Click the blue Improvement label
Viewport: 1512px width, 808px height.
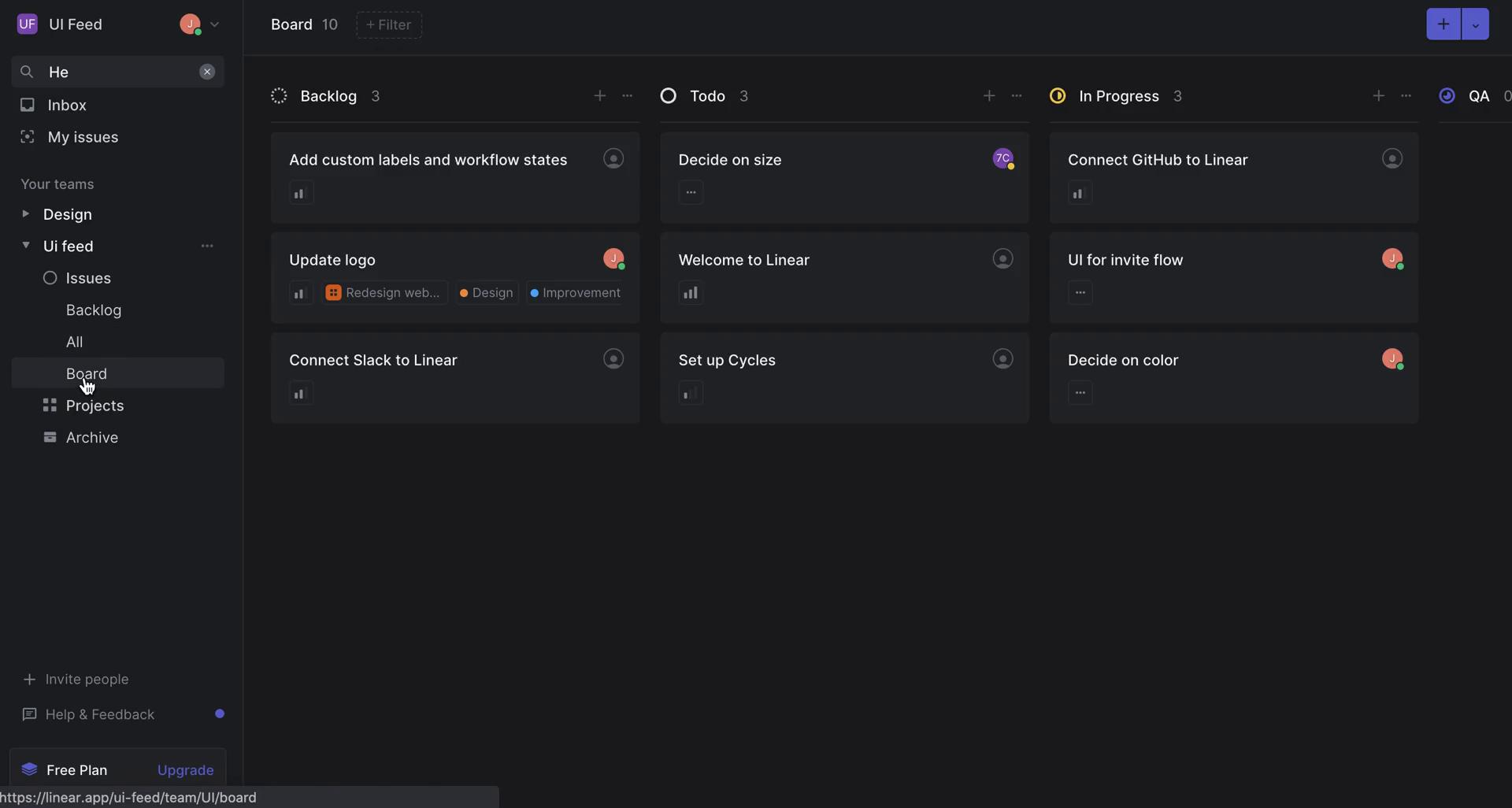click(576, 293)
